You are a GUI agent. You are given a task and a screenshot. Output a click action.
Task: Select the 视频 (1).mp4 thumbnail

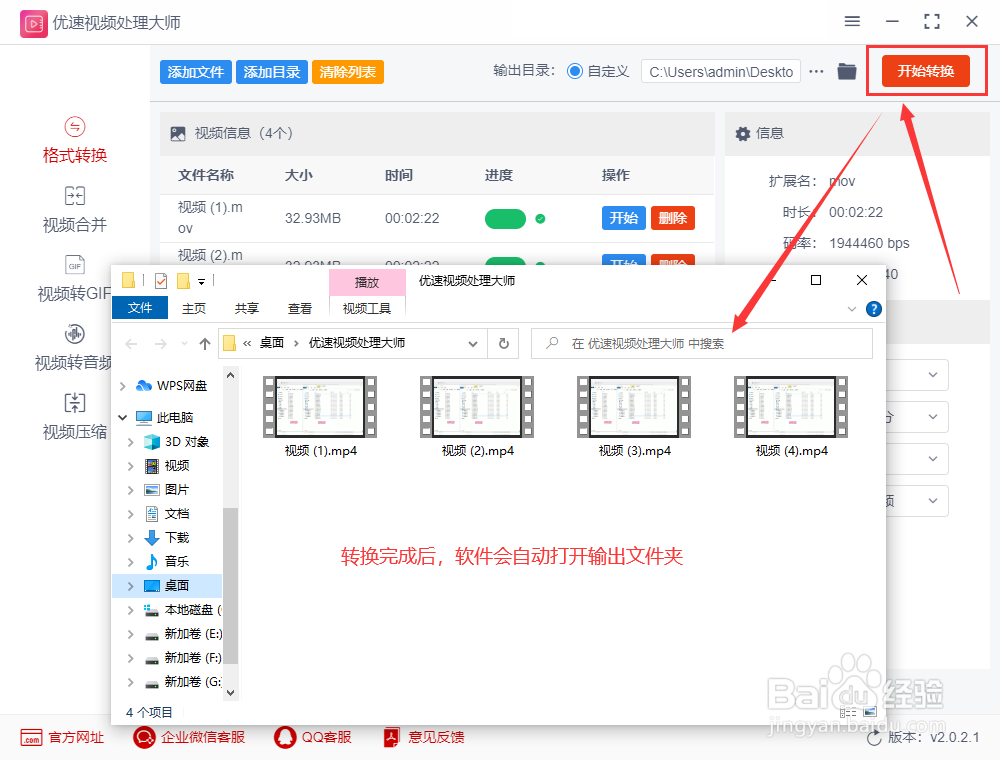[320, 407]
